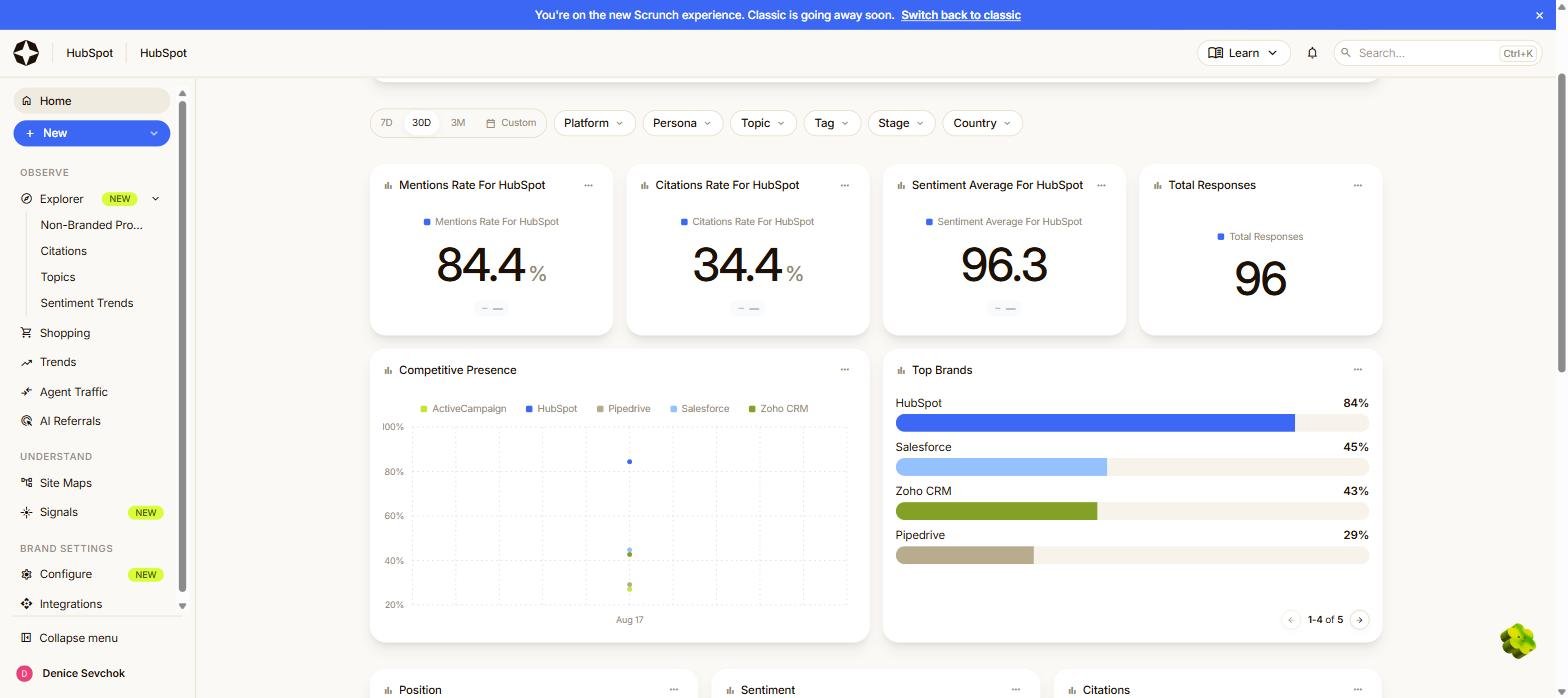1568x698 pixels.
Task: Click the Salesforce 45% progress bar
Action: pos(1132,467)
